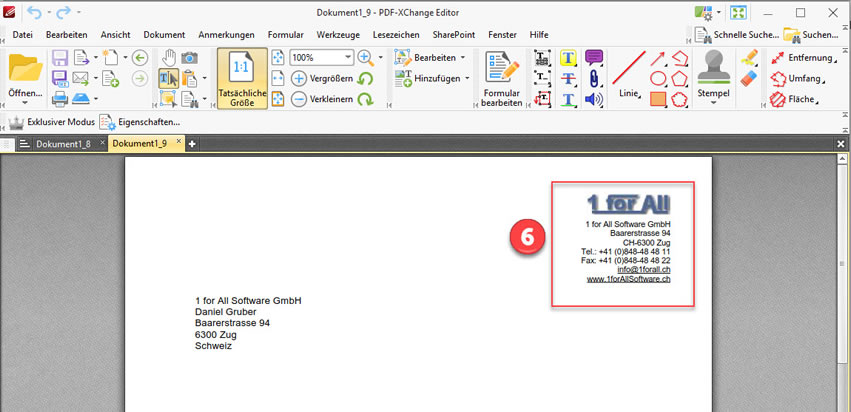Click Suchen... folder search

[811, 35]
